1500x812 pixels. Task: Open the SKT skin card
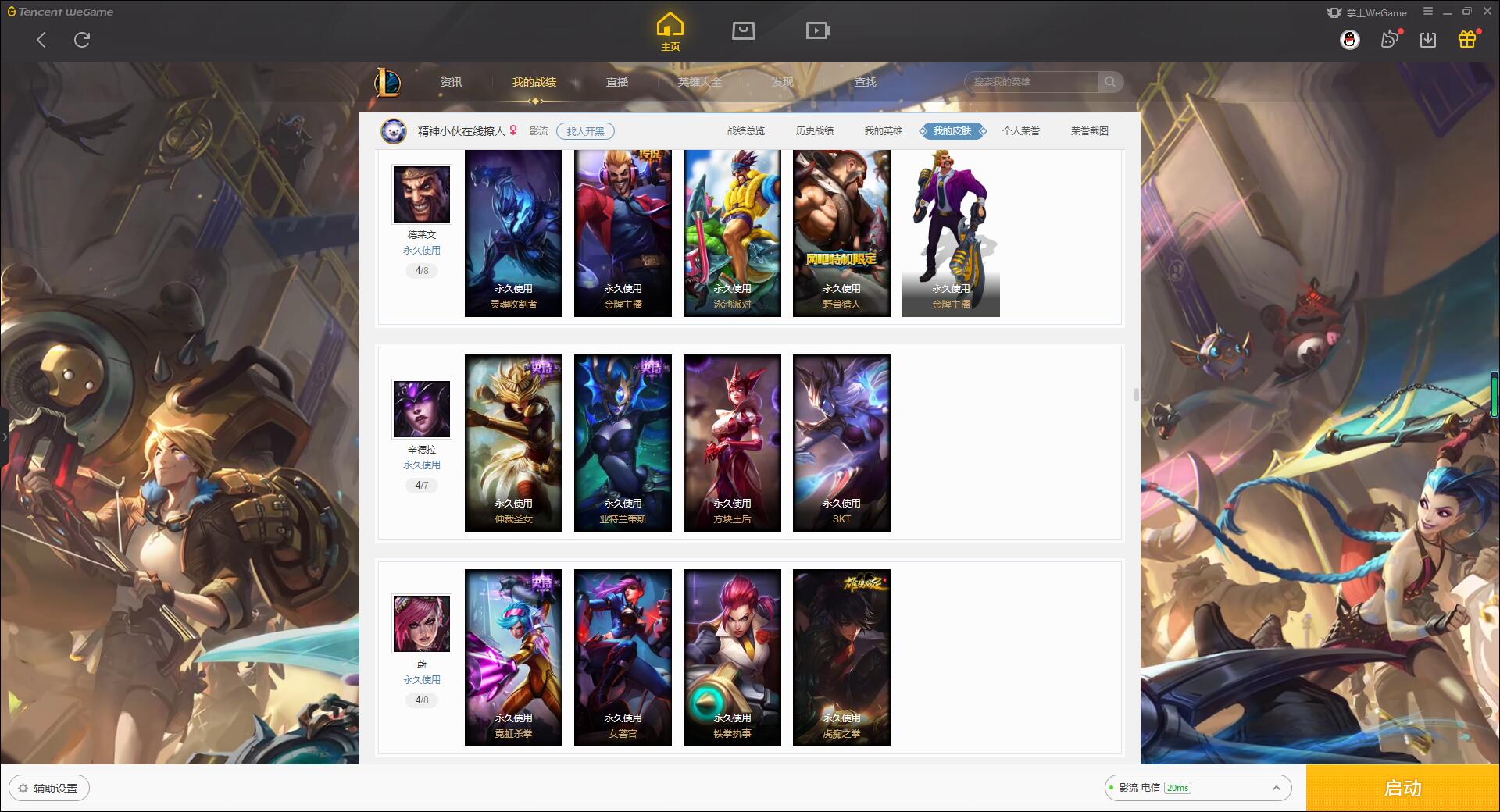click(x=841, y=443)
